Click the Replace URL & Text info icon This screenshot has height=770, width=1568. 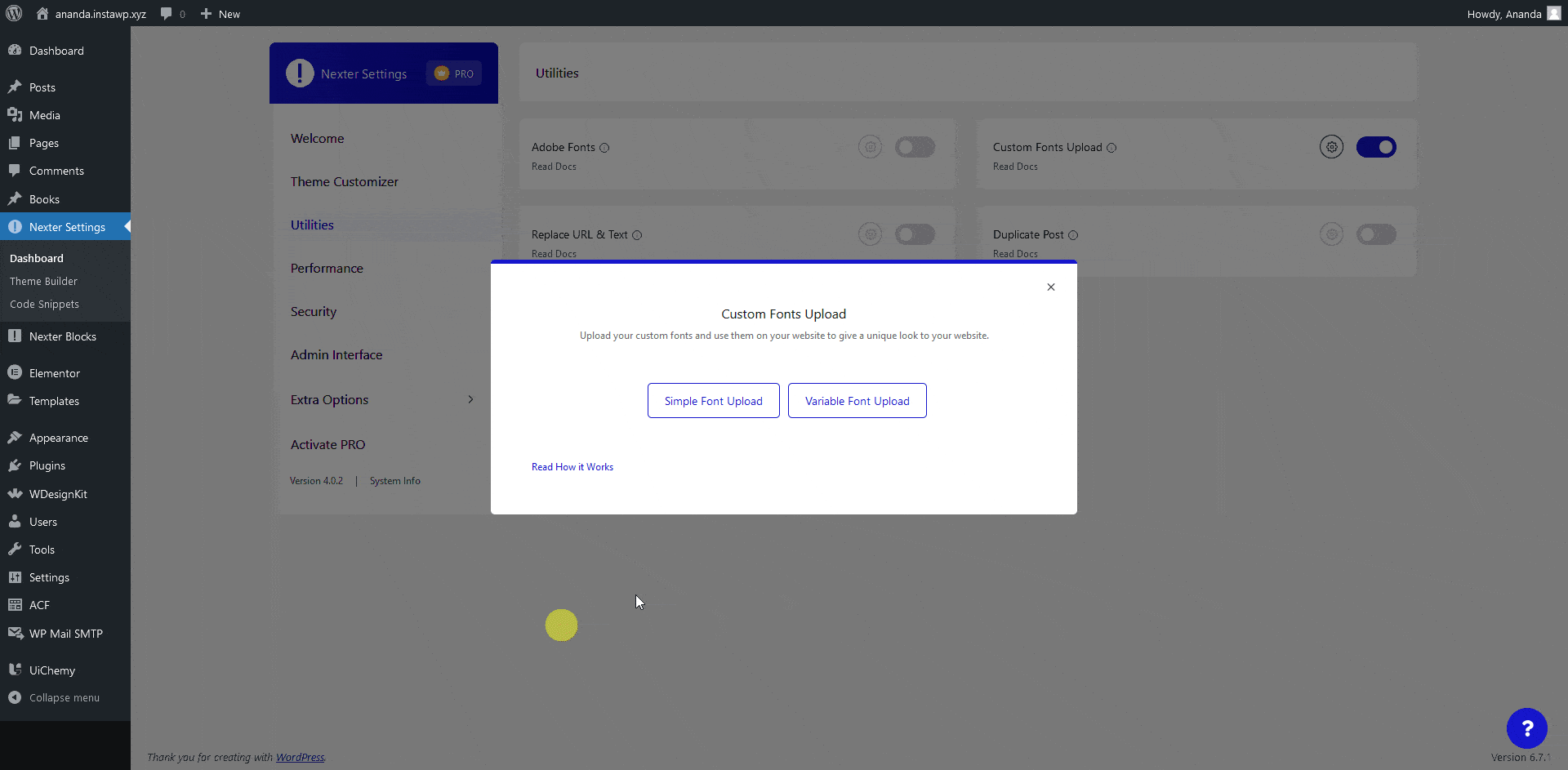637,235
